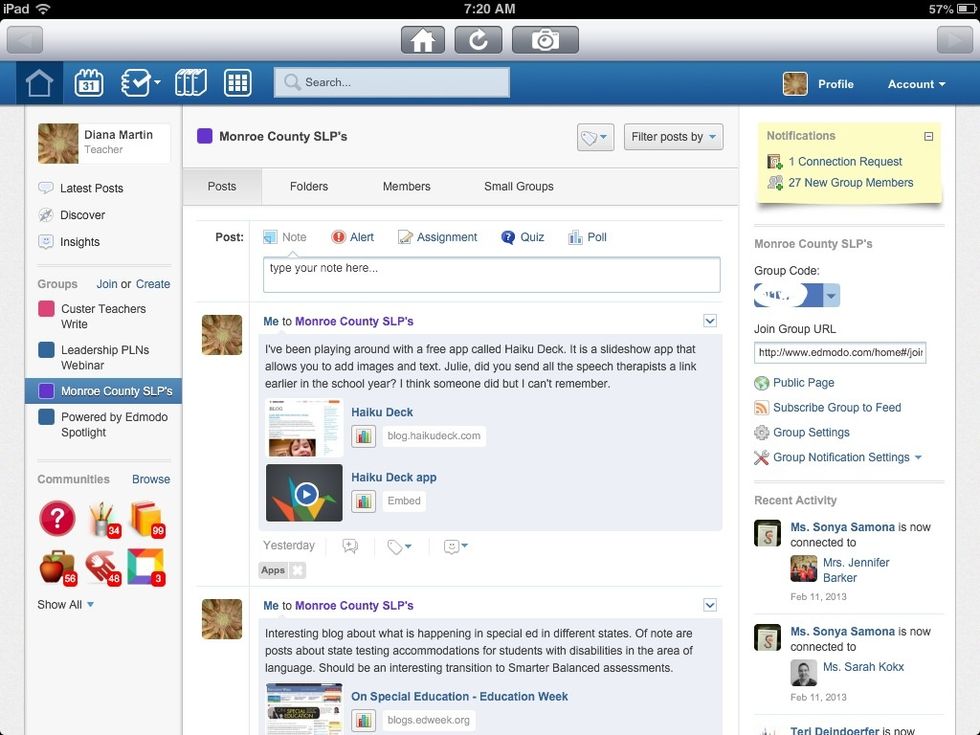Open options arrow on Haiku Deck post

coord(710,321)
